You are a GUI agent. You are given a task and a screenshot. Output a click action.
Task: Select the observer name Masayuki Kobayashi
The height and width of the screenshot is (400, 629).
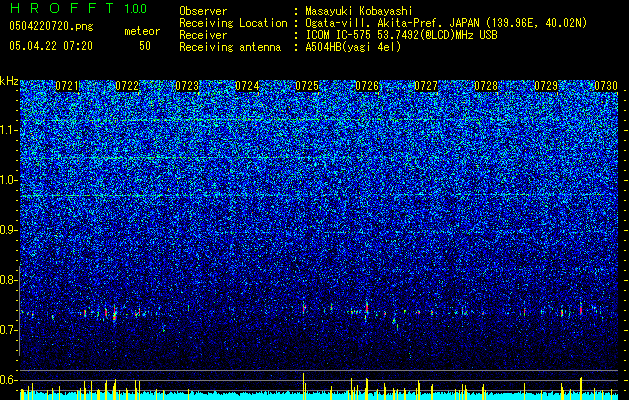point(359,11)
